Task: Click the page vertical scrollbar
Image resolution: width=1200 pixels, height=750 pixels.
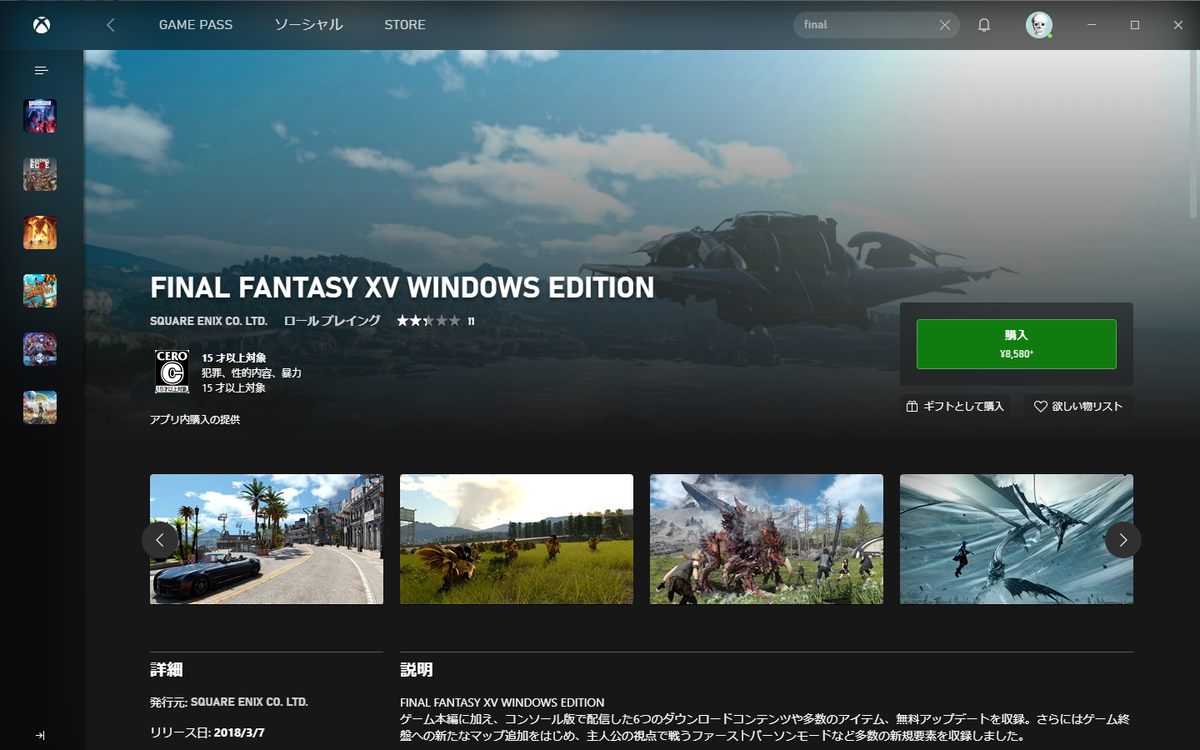Action: [x=1194, y=135]
